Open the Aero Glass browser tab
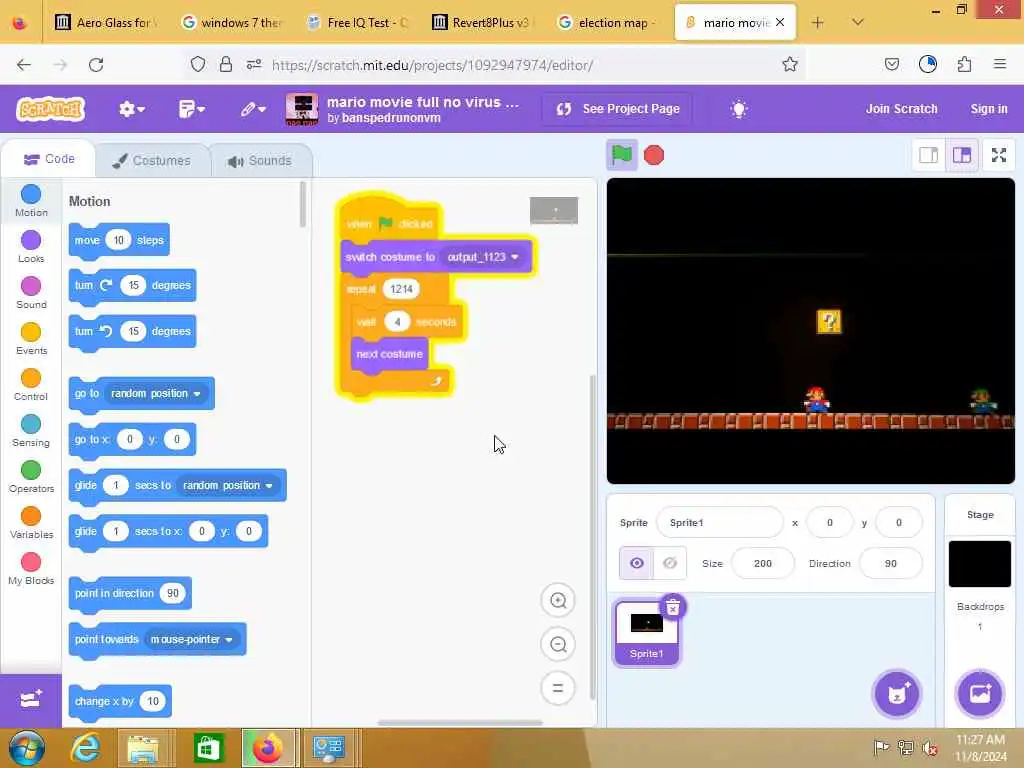Screen dimensions: 1024x768 108,23
